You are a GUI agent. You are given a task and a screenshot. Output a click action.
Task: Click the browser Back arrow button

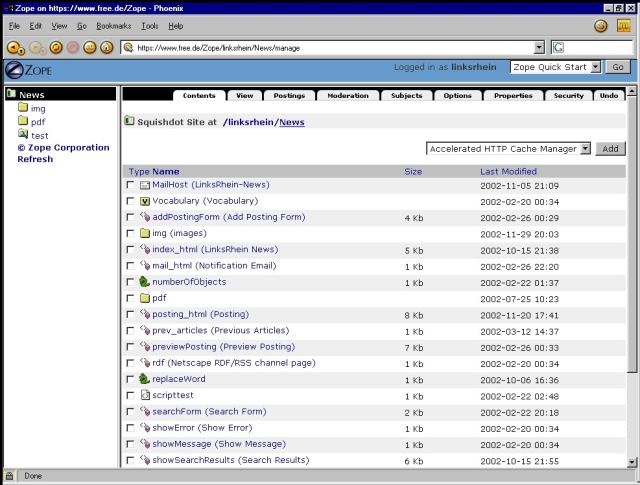13,47
